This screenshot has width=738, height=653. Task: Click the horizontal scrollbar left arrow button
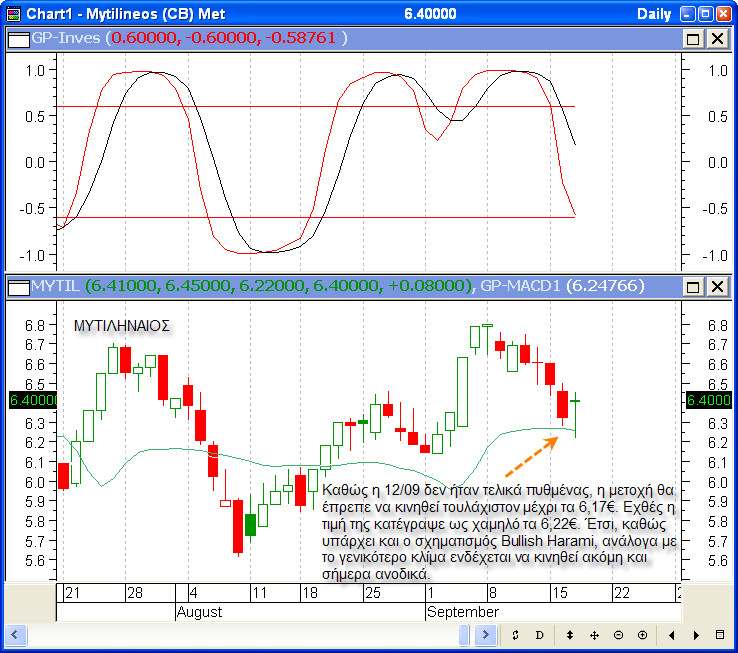pos(14,635)
